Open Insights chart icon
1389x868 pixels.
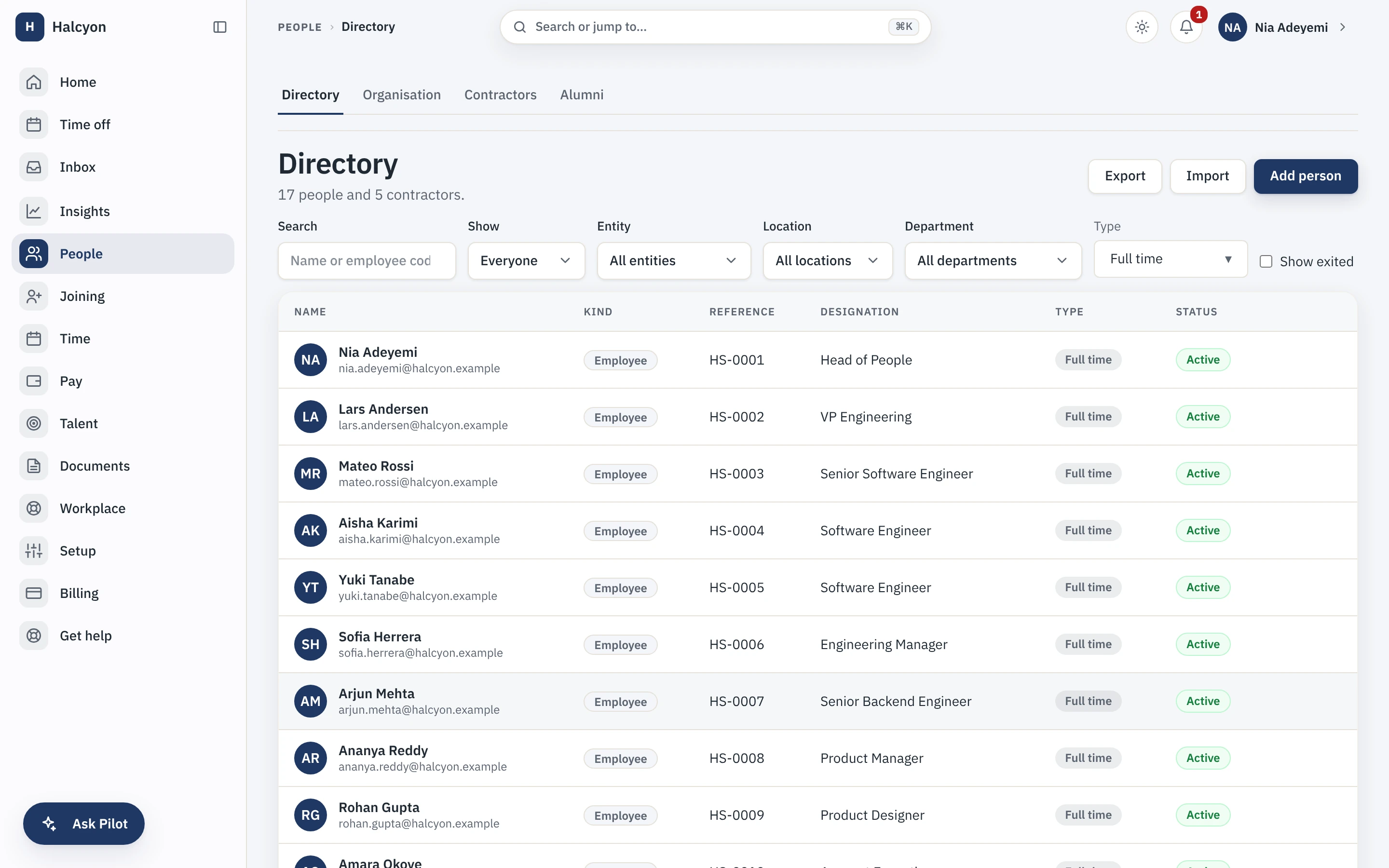(34, 211)
